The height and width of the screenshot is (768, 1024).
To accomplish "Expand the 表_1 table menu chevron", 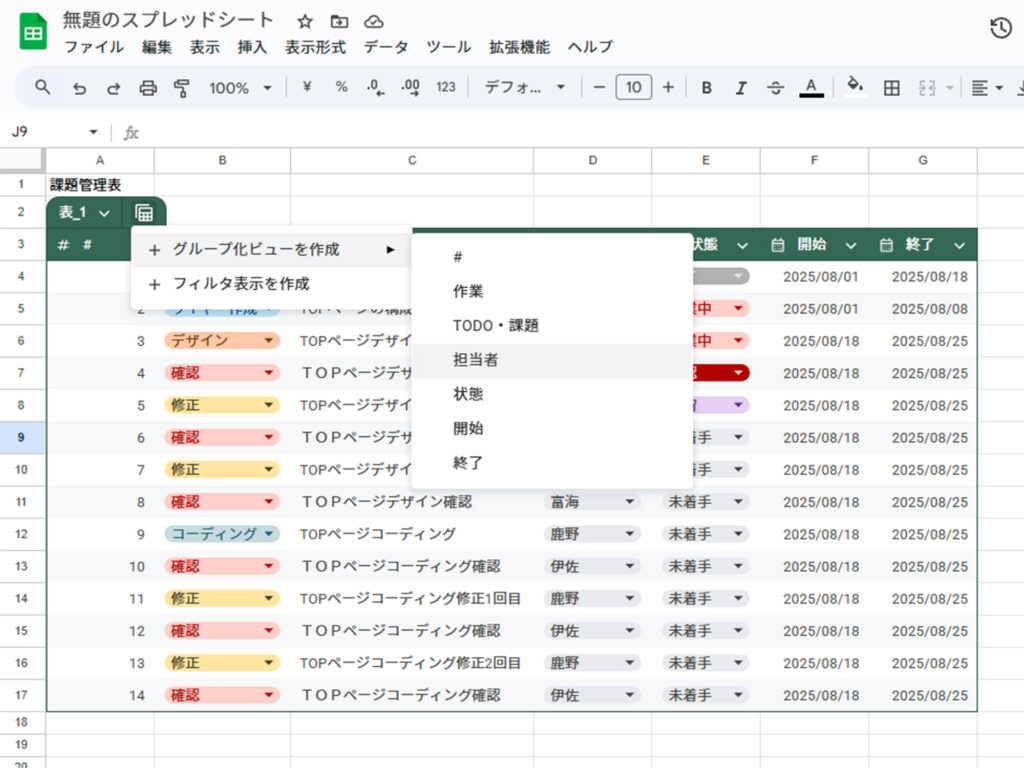I will [x=104, y=213].
